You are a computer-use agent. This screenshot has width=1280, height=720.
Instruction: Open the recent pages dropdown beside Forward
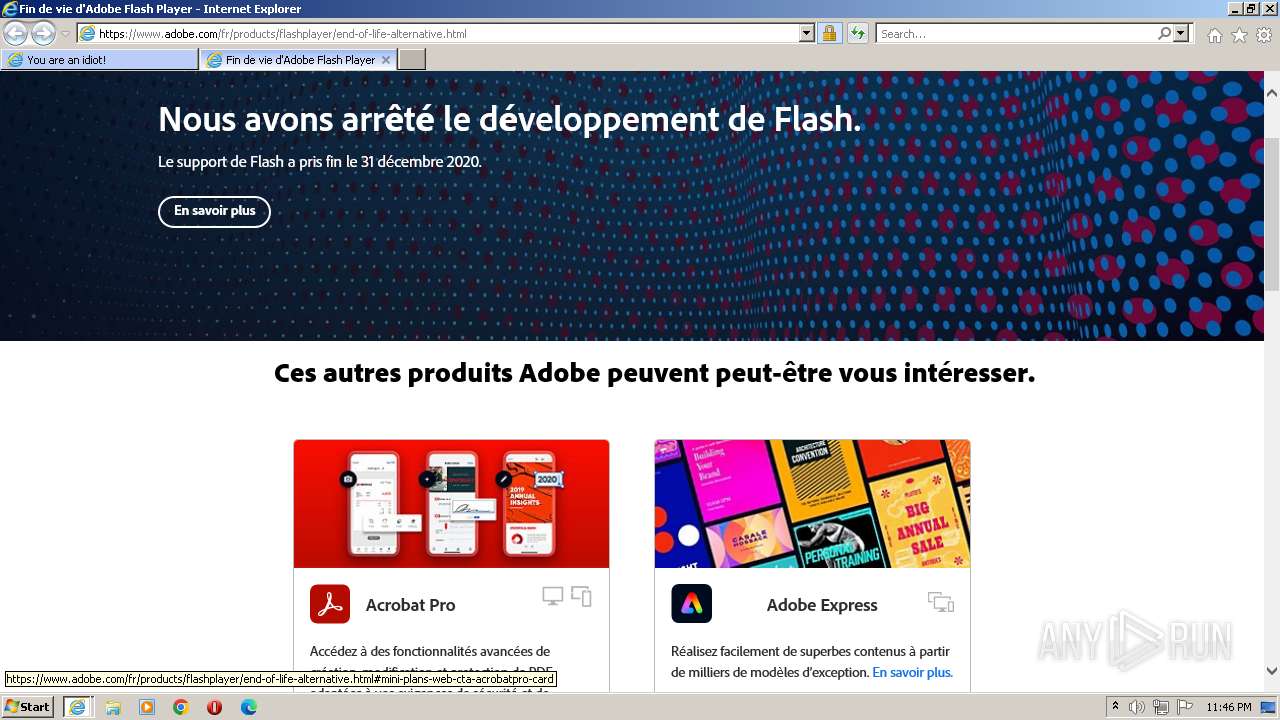coord(65,34)
